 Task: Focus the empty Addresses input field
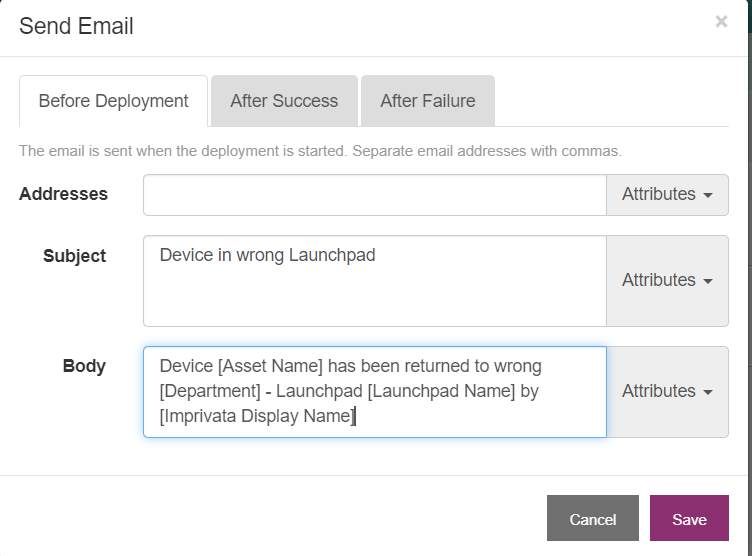375,195
